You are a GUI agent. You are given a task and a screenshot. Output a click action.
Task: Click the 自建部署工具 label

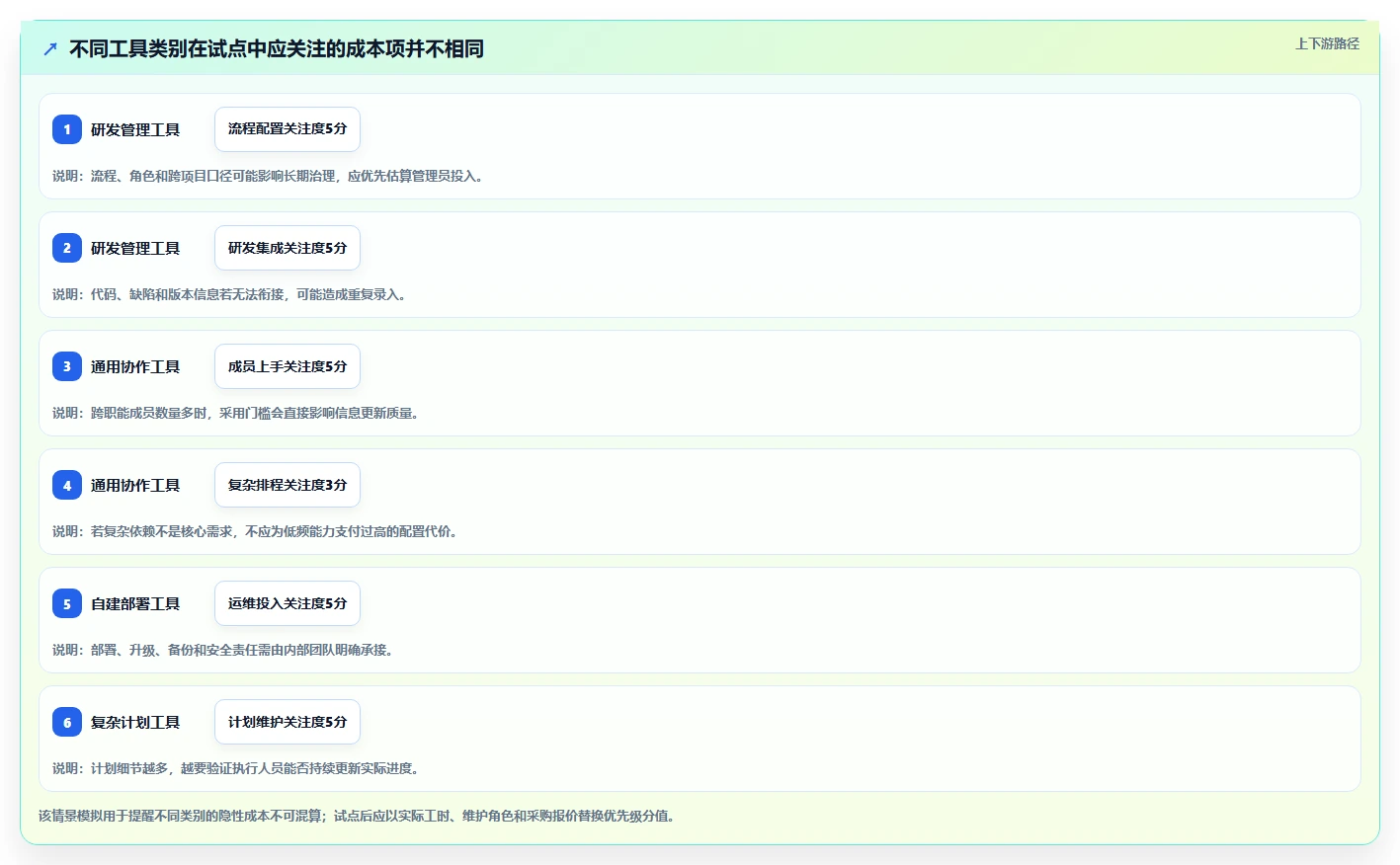tap(135, 604)
